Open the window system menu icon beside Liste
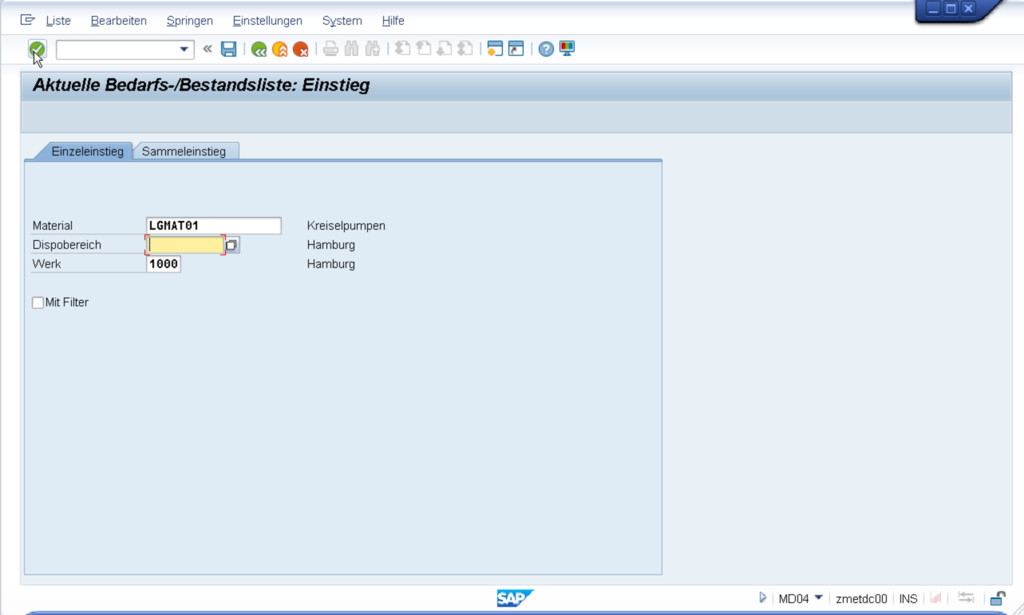 [x=27, y=20]
